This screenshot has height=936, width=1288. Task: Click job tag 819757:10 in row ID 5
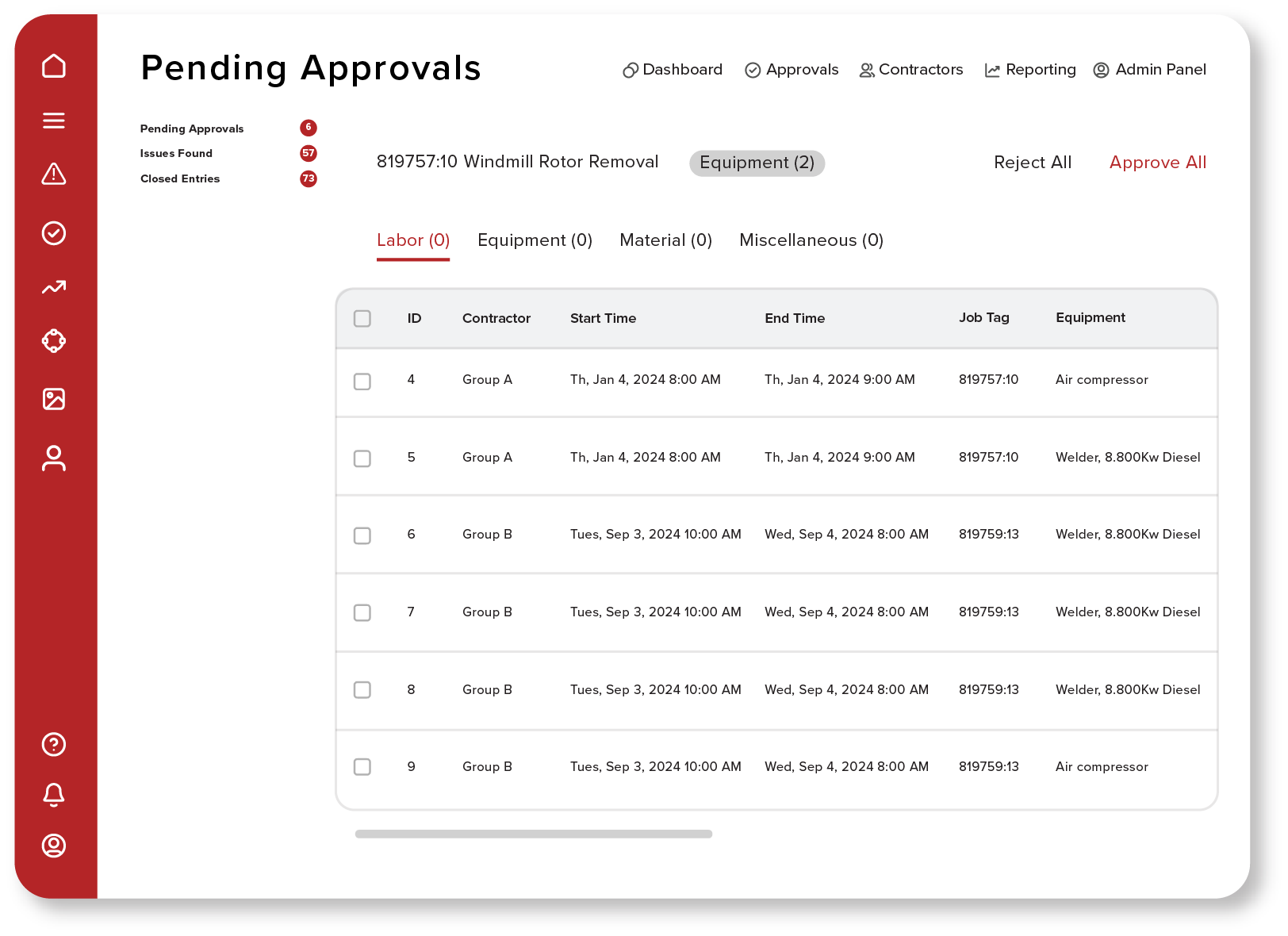tap(988, 458)
